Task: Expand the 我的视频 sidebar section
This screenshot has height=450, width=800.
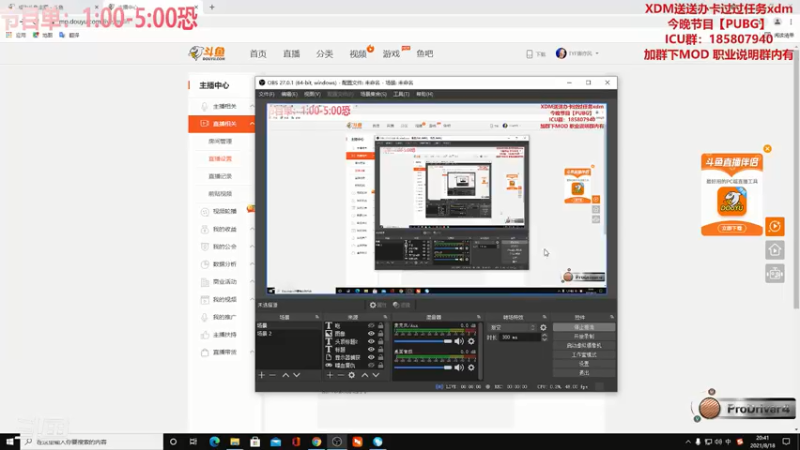Action: (x=252, y=299)
